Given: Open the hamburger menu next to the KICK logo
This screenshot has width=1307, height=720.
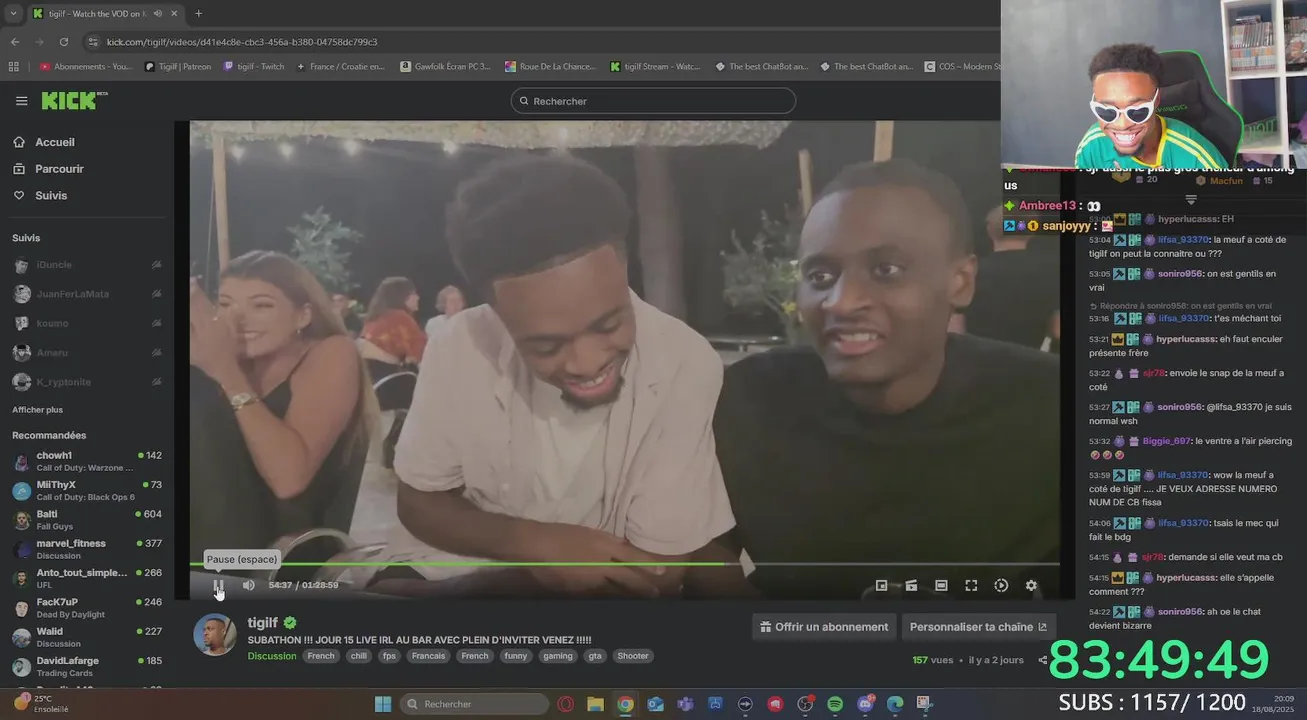Looking at the screenshot, I should pos(21,101).
